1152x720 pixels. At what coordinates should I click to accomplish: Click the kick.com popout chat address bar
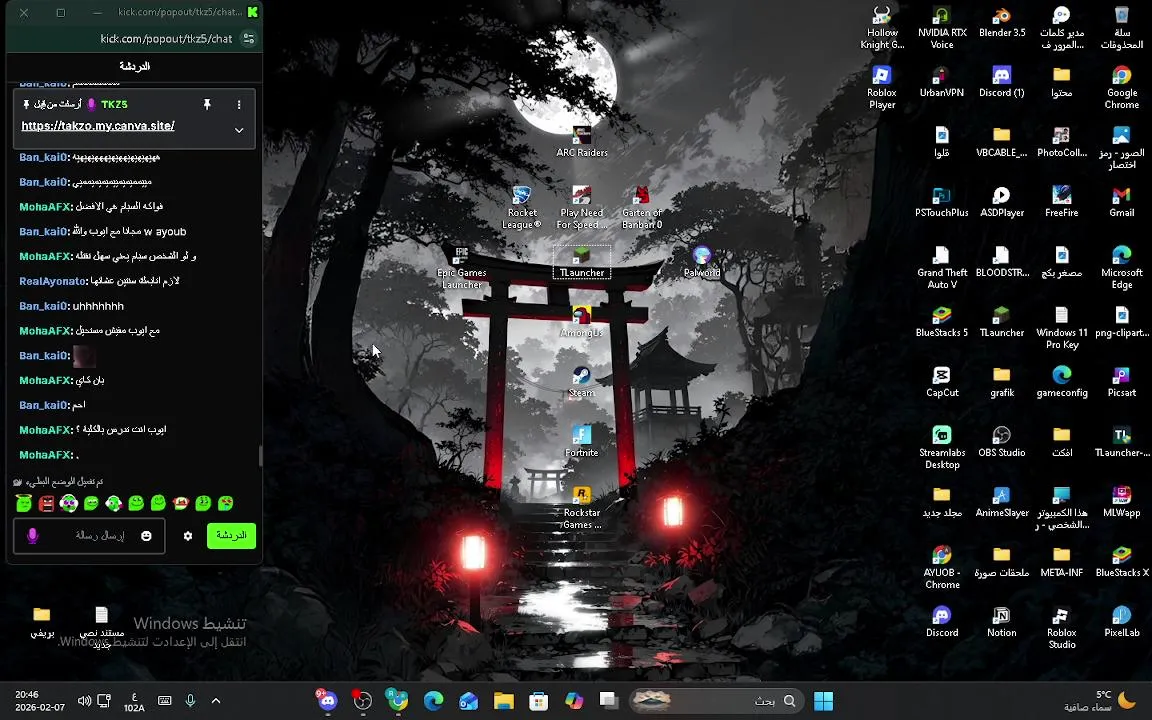point(166,38)
